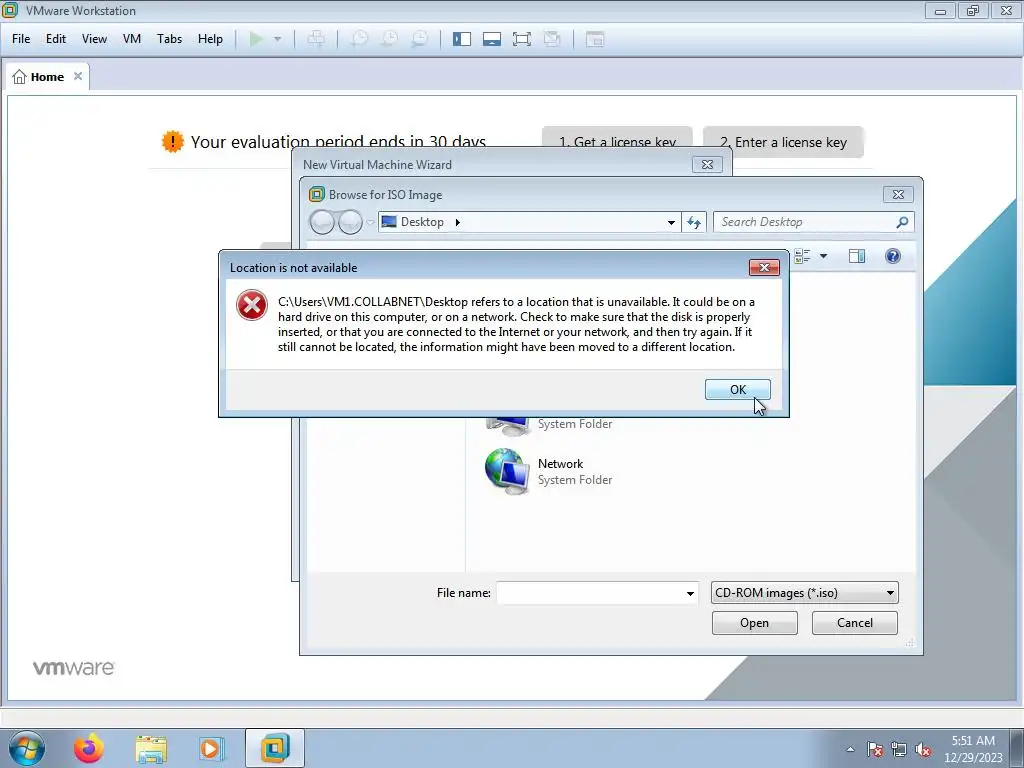Click the search magnifier icon
This screenshot has width=1024, height=768.
click(x=903, y=222)
